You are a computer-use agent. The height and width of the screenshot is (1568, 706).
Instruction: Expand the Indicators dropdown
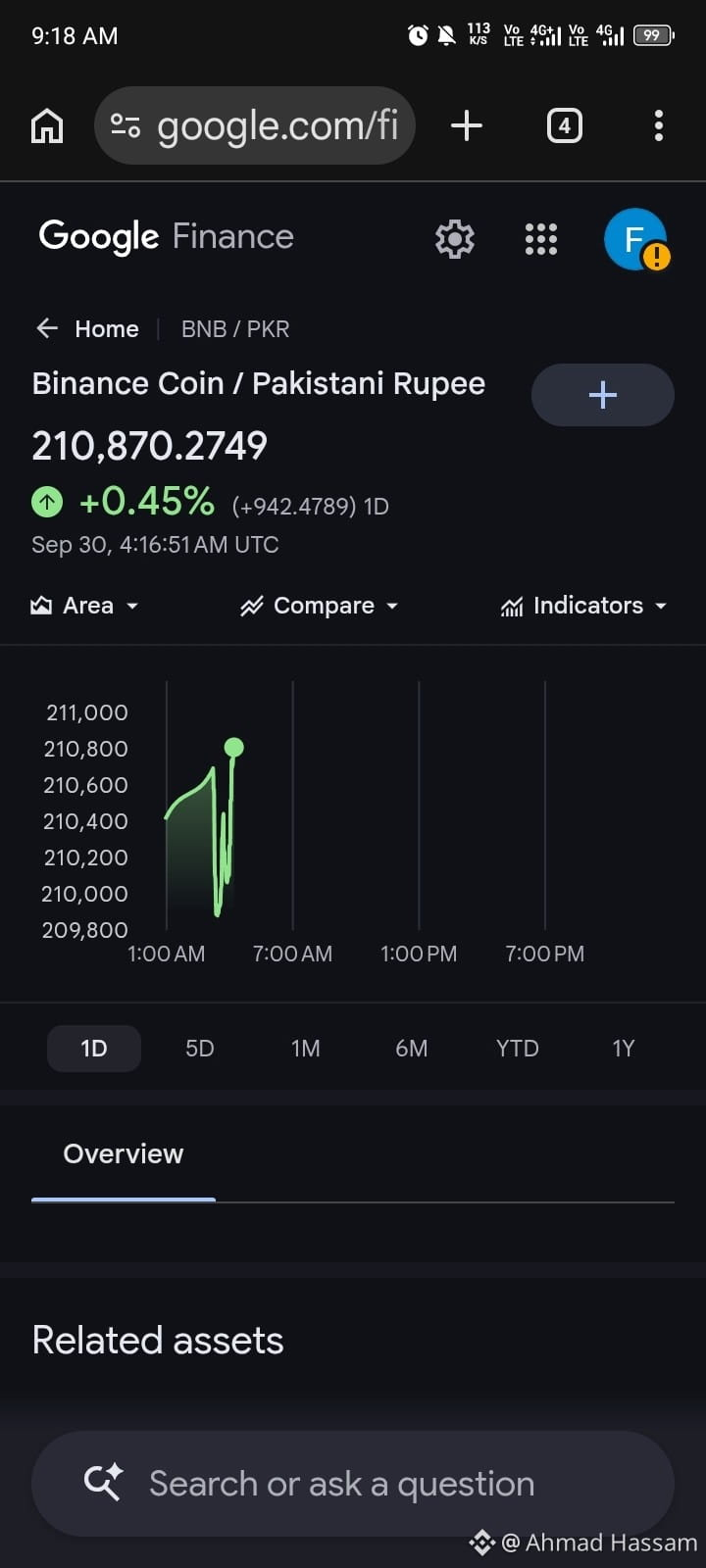point(583,606)
